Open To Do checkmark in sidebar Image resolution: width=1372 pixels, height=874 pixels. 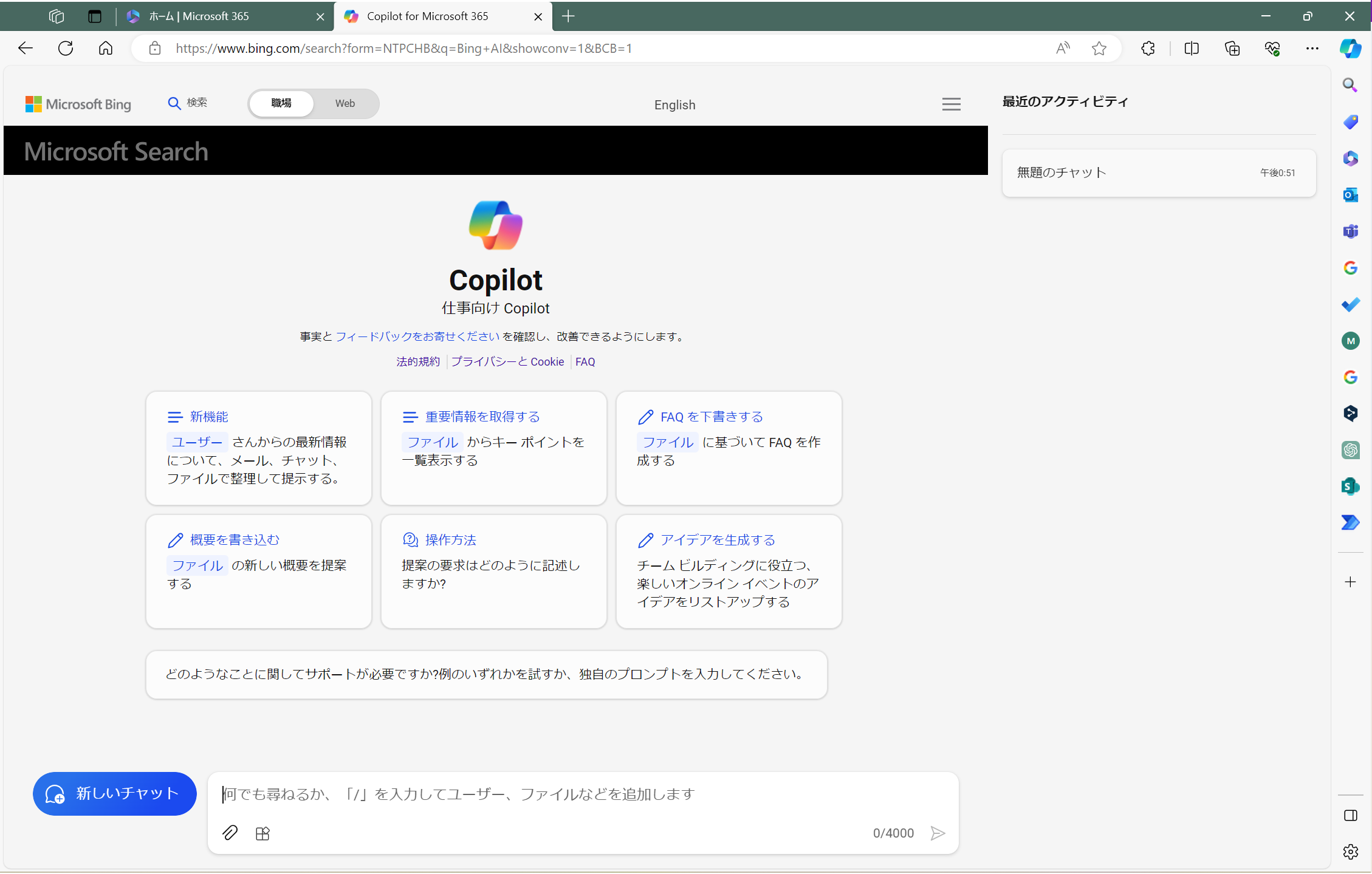[x=1350, y=304]
